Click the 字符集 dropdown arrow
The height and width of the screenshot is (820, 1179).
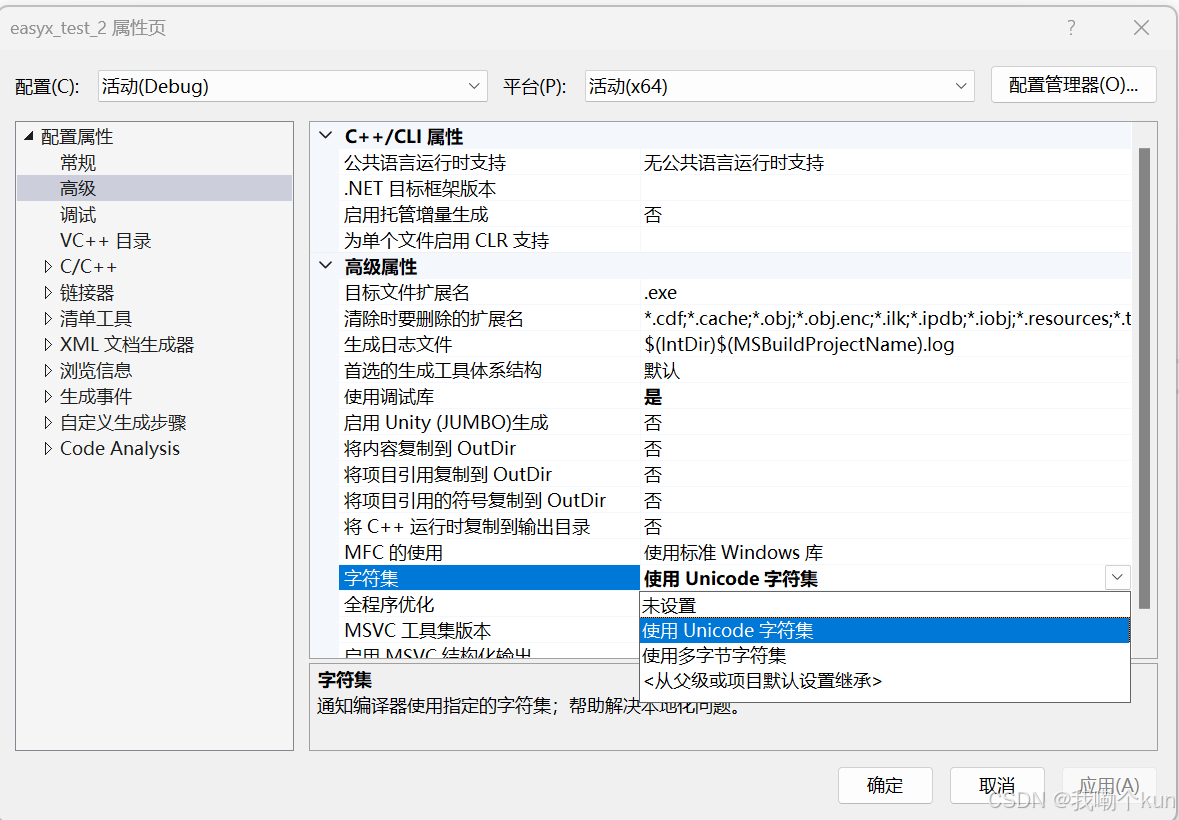[1117, 577]
